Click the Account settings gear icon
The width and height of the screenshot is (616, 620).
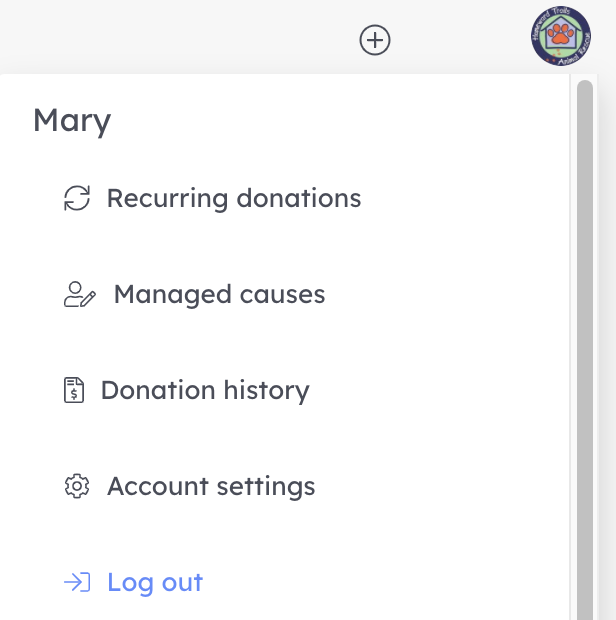click(77, 486)
